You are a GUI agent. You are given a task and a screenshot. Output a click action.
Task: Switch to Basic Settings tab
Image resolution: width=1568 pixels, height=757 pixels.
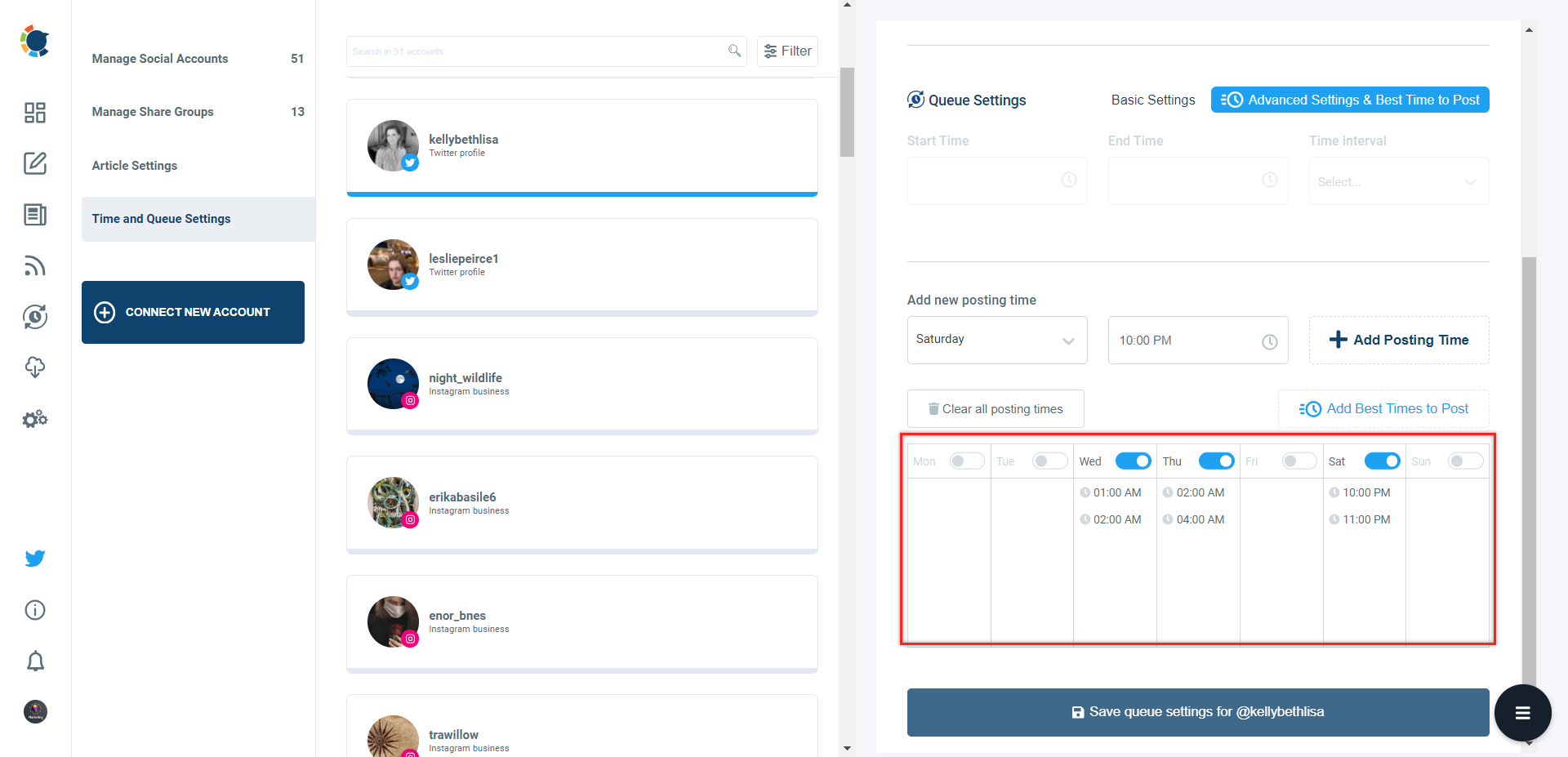1152,99
